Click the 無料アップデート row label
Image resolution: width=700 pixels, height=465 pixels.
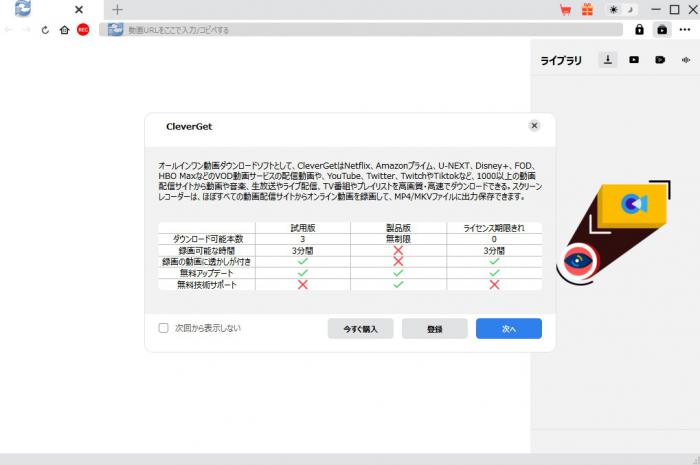pyautogui.click(x=206, y=273)
